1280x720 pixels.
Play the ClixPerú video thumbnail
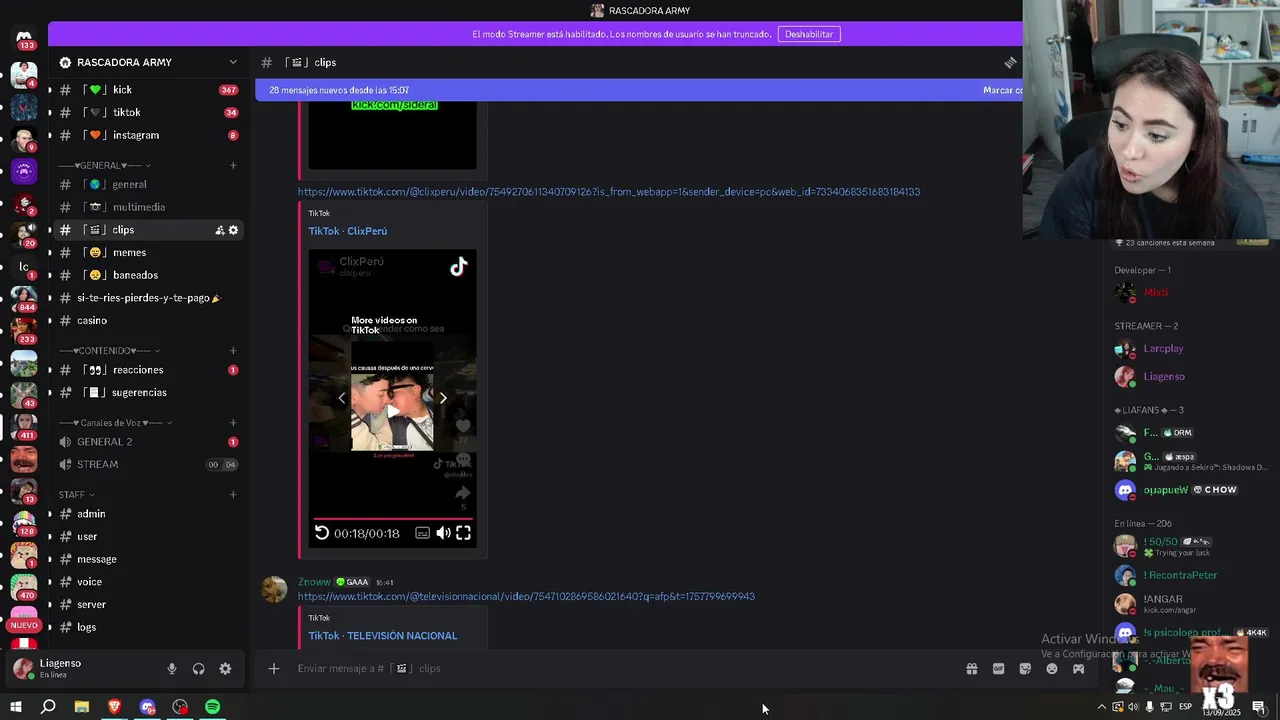392,411
